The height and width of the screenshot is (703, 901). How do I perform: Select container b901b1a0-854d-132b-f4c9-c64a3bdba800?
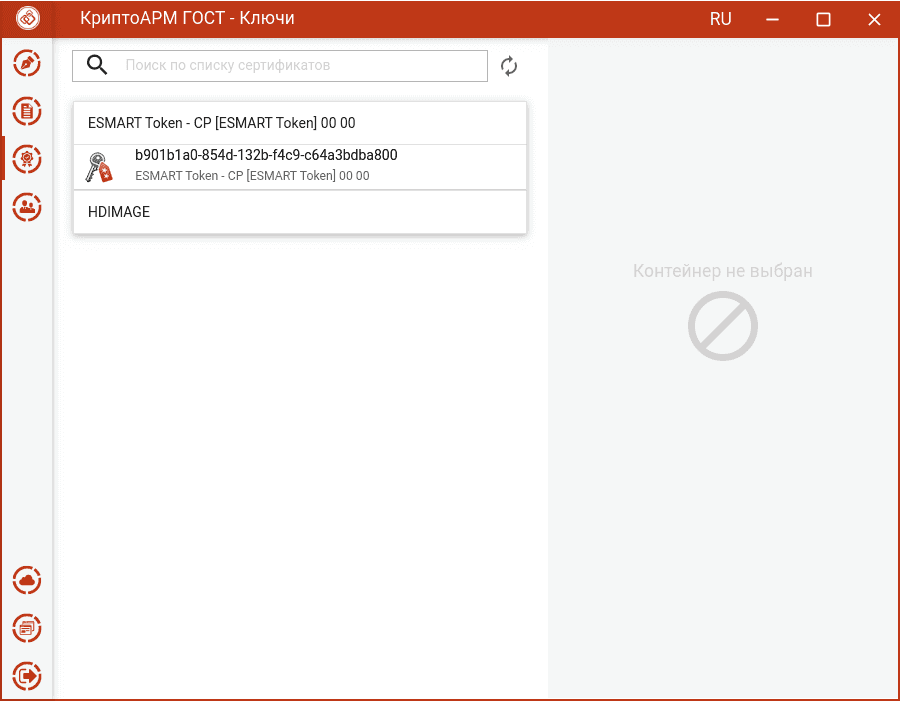[300, 167]
